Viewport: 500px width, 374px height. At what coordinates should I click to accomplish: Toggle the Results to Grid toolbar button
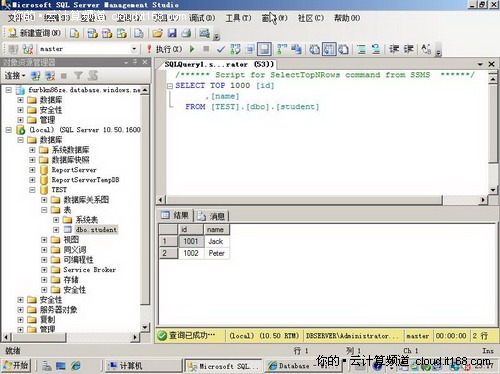tap(329, 49)
